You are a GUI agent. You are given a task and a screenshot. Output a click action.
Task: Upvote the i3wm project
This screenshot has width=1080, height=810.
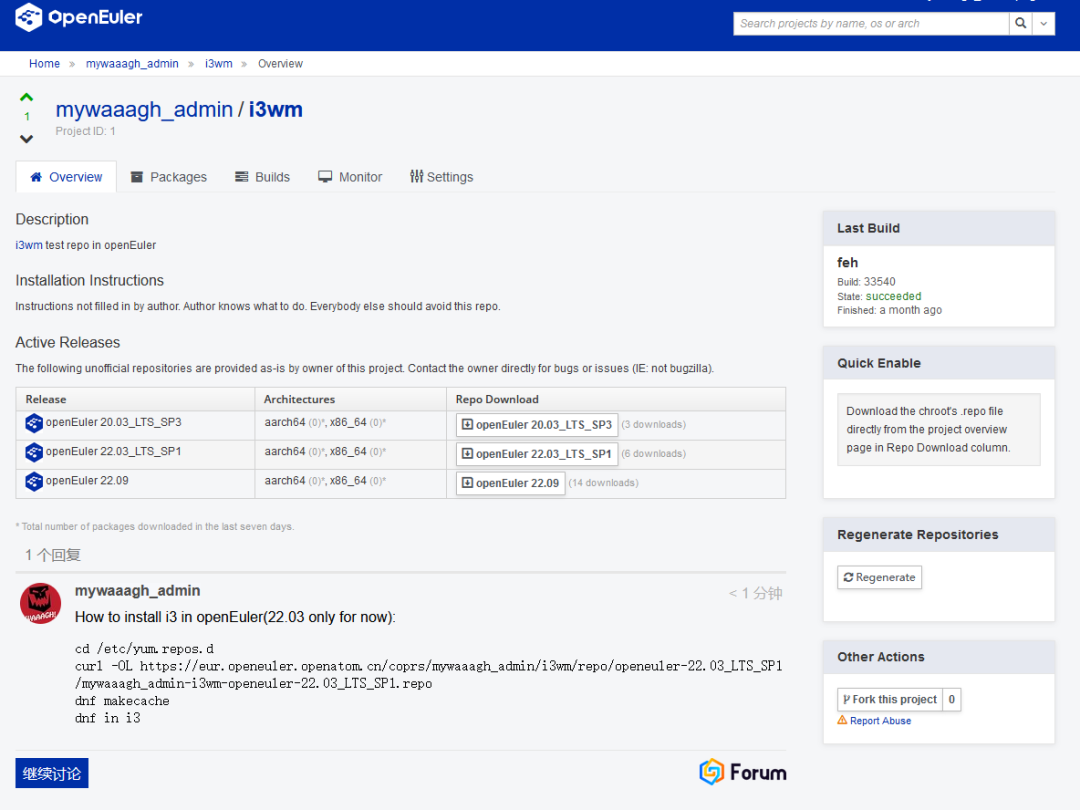pyautogui.click(x=27, y=97)
